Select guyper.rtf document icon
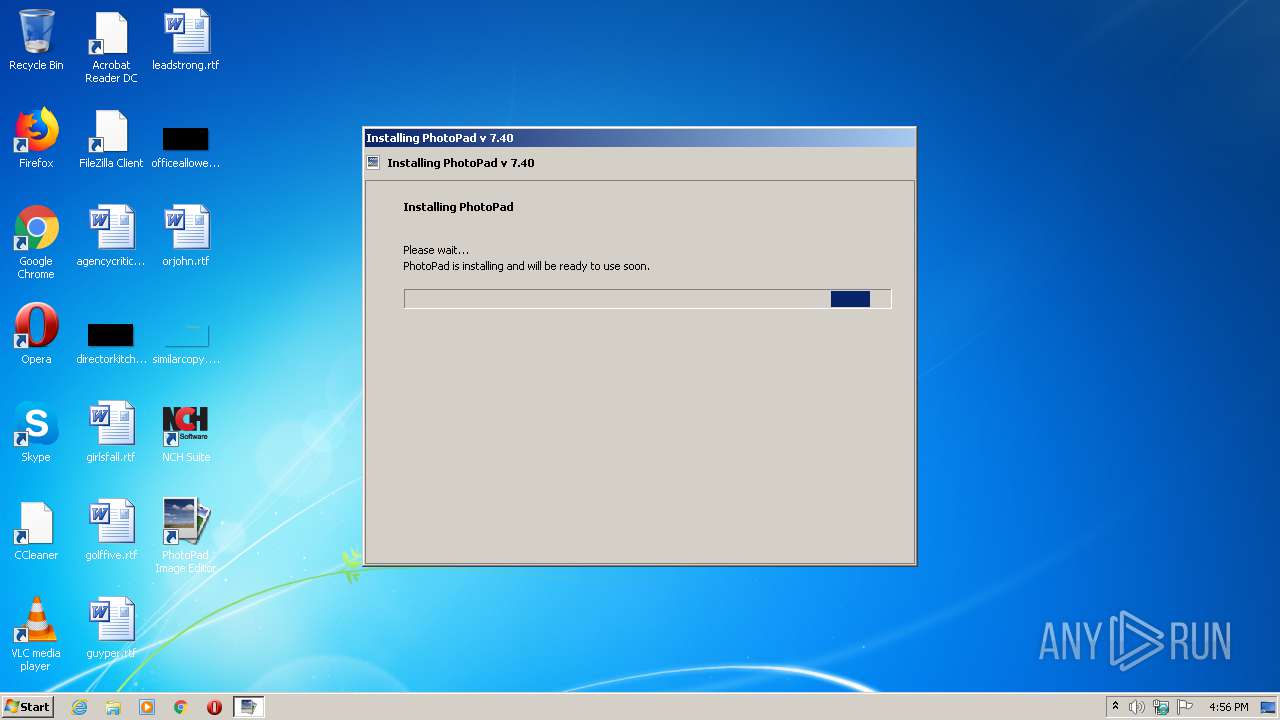This screenshot has height=720, width=1280. point(111,628)
